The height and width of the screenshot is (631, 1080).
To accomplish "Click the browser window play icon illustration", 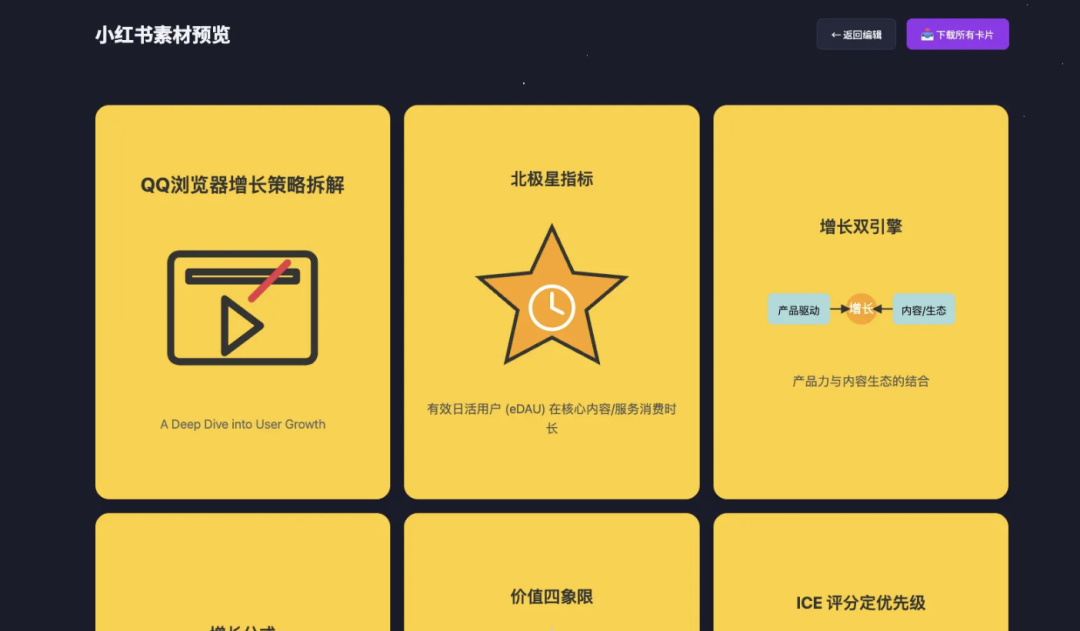I will [x=242, y=307].
